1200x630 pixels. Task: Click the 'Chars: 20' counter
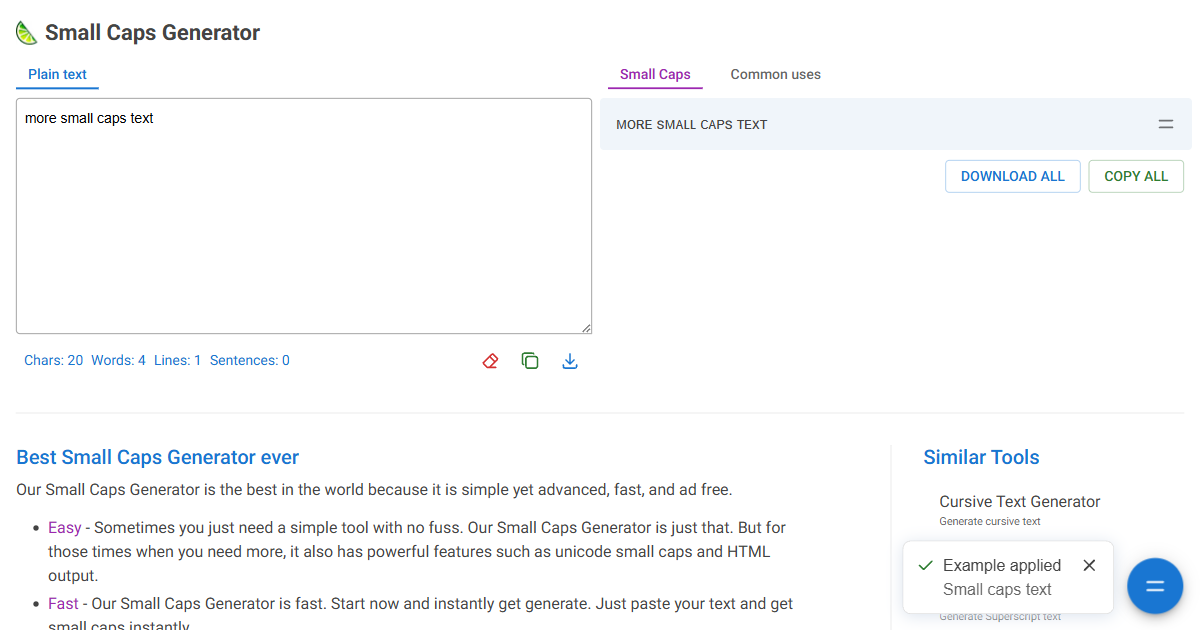point(53,360)
